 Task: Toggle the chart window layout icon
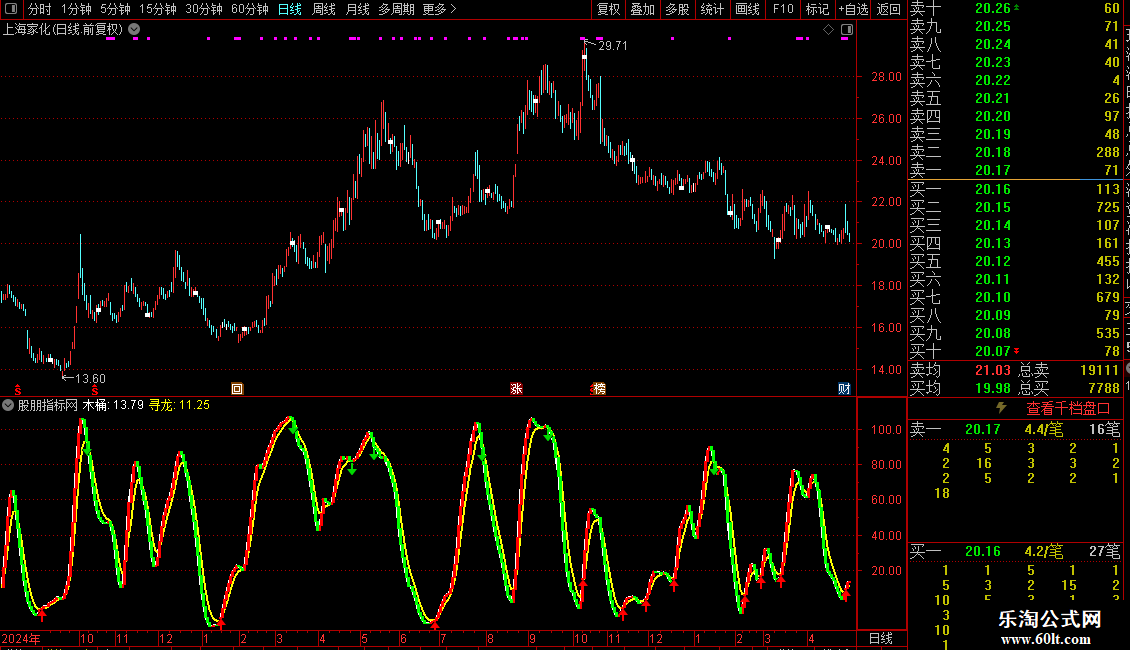click(847, 30)
